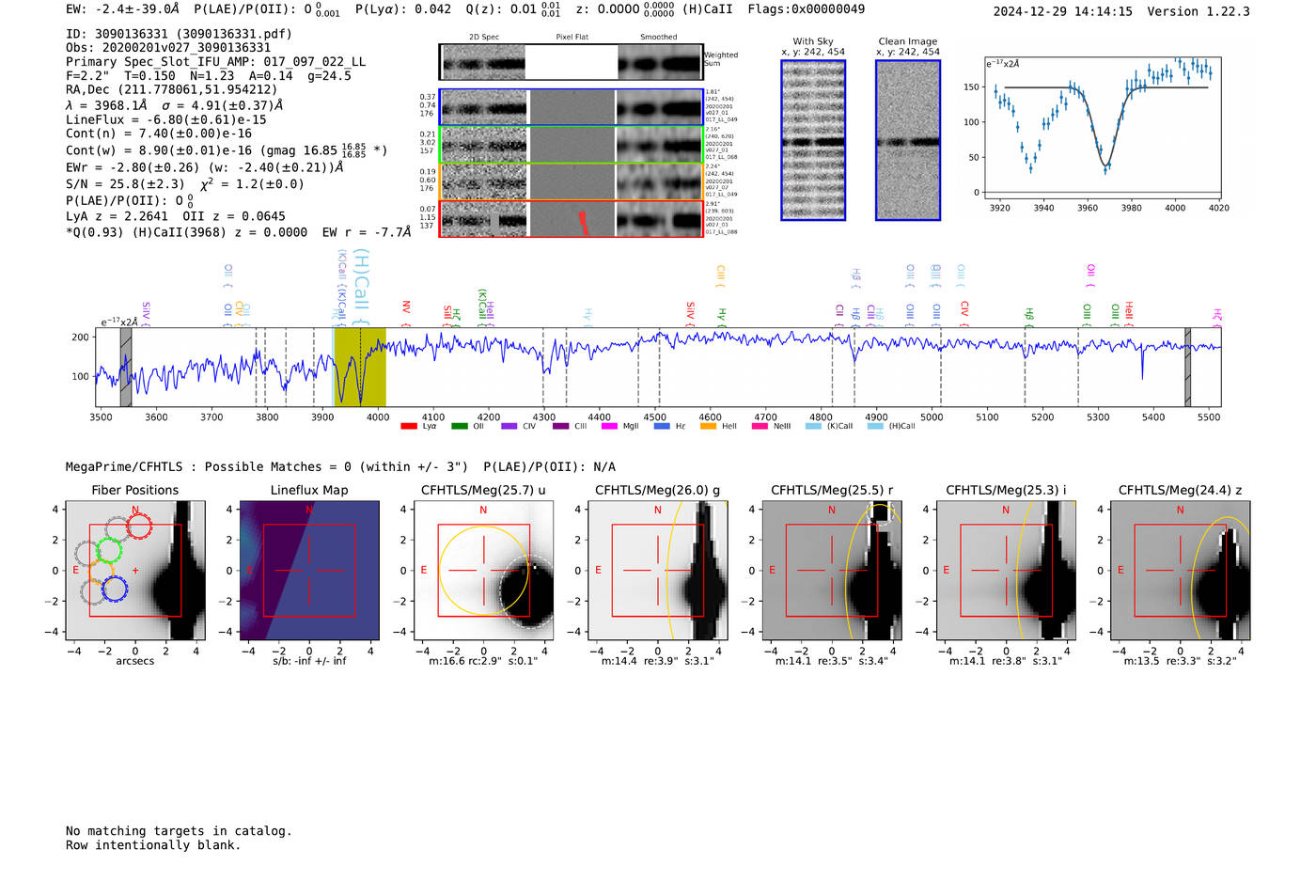Click the s/b: -inf +/- inf caption
Image resolution: width=1316 pixels, height=896 pixels.
[309, 661]
